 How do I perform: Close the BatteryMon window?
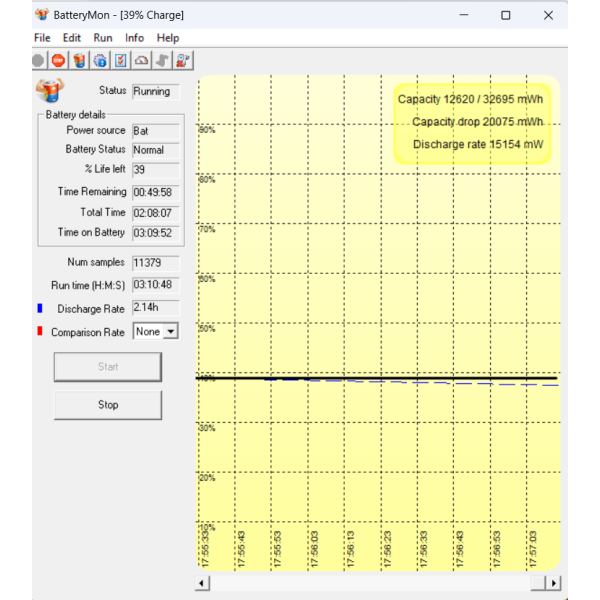click(548, 15)
